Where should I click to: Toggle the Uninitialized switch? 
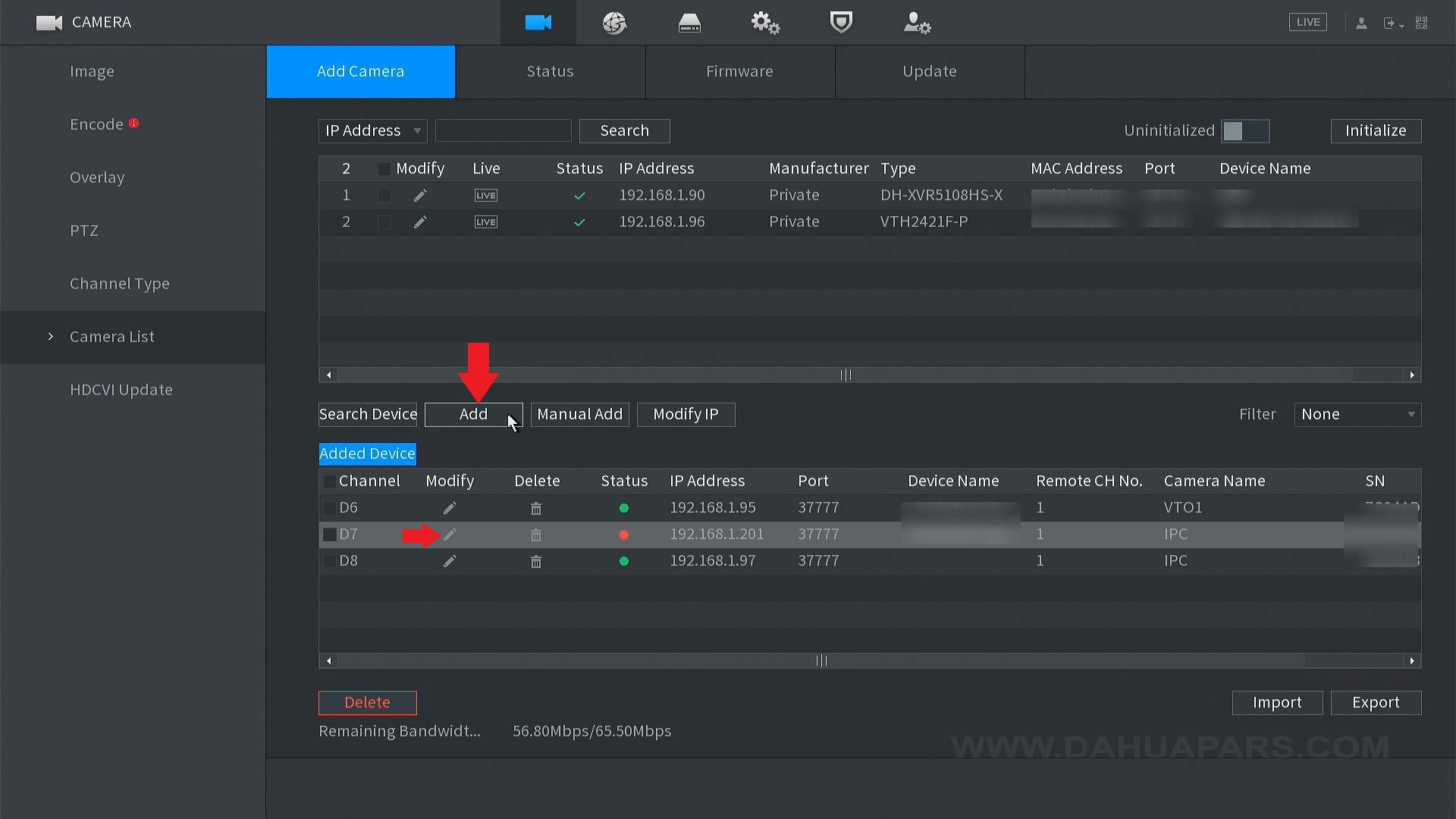1245,130
